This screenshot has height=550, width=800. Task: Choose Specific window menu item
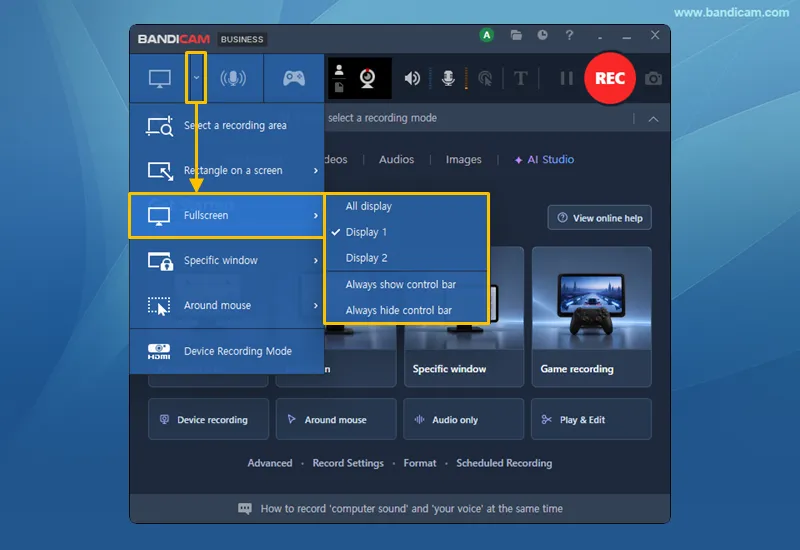[227, 260]
